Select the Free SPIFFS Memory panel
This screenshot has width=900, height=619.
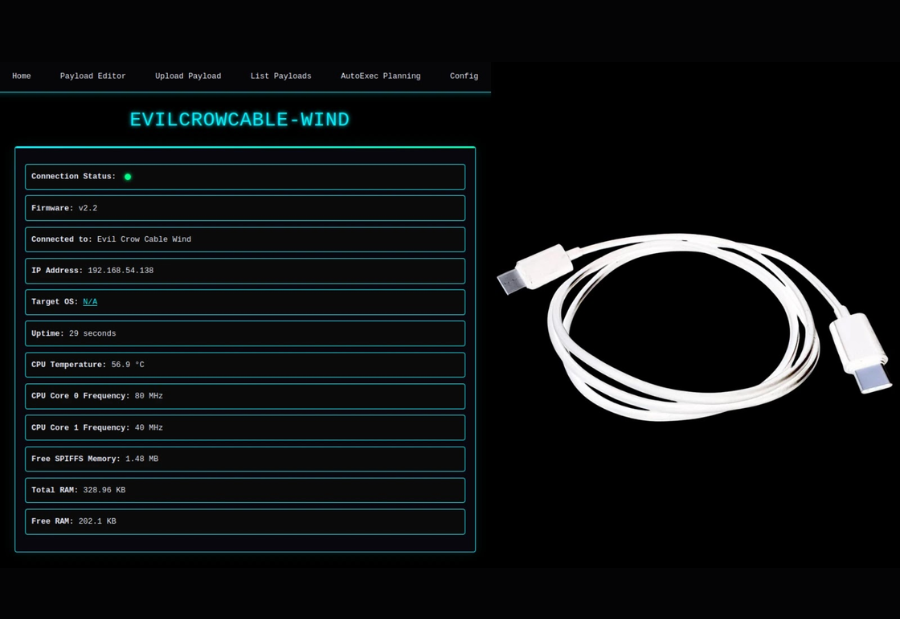point(245,458)
